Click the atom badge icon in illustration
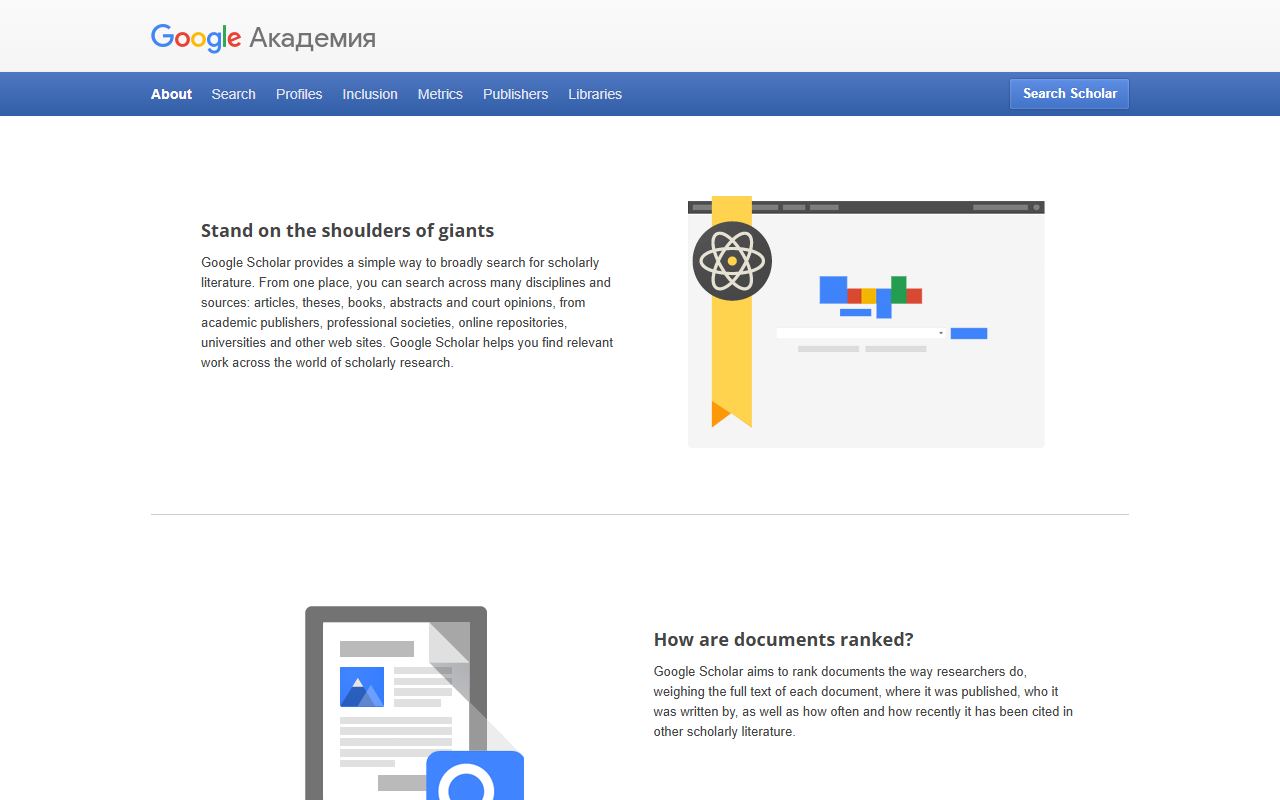This screenshot has height=800, width=1280. pyautogui.click(x=732, y=261)
